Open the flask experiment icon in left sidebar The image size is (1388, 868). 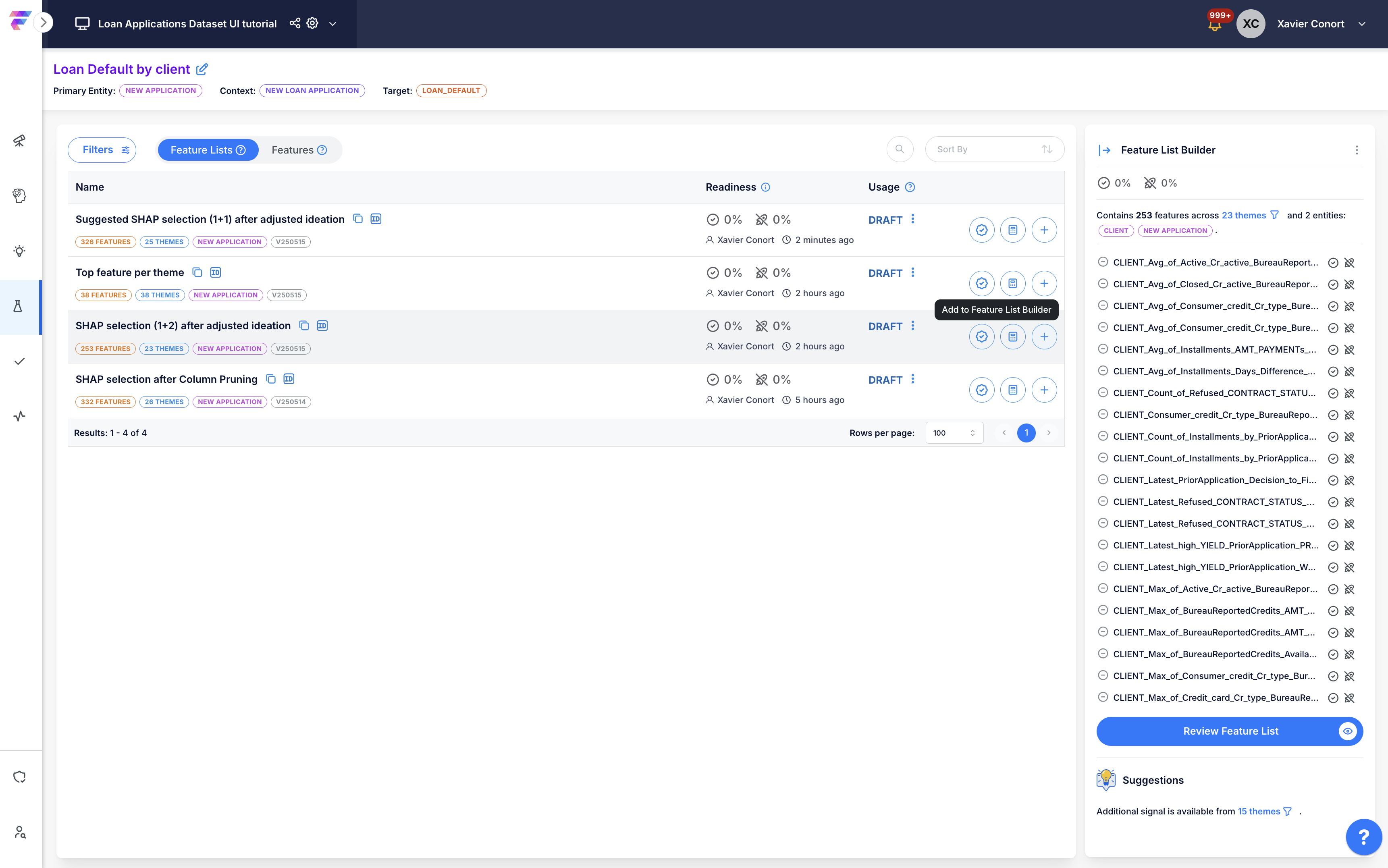19,307
